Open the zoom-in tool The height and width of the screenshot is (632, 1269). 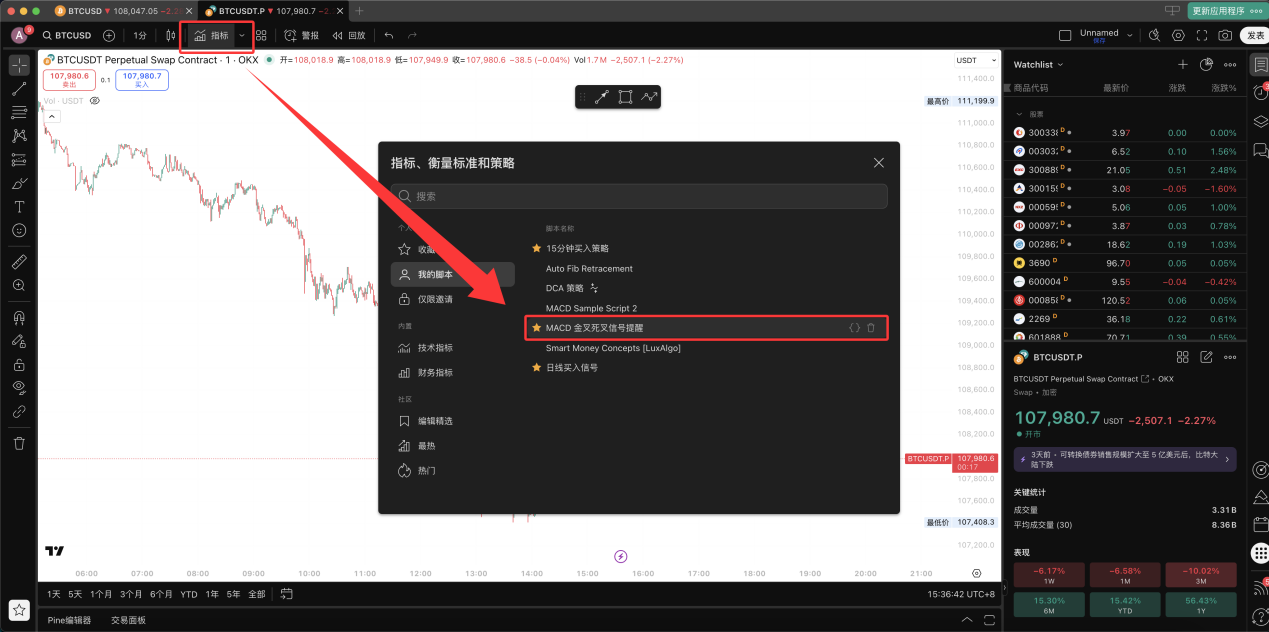(18, 284)
